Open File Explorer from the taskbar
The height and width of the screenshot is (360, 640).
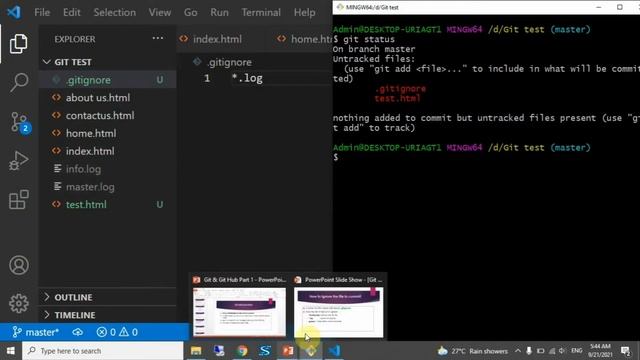coord(196,351)
